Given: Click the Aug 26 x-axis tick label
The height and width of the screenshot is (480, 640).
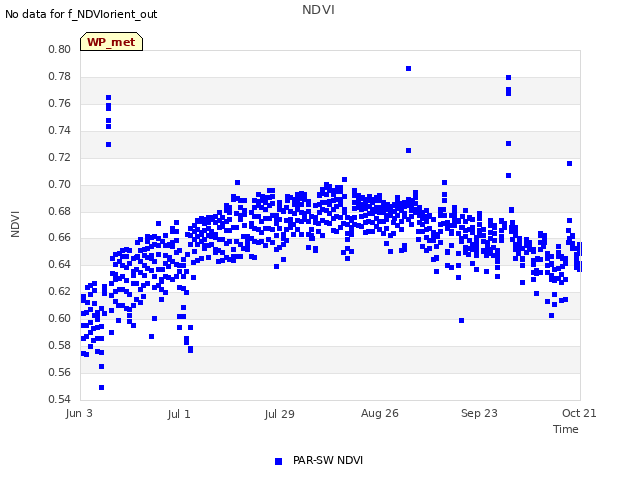Looking at the screenshot, I should coord(380,413).
